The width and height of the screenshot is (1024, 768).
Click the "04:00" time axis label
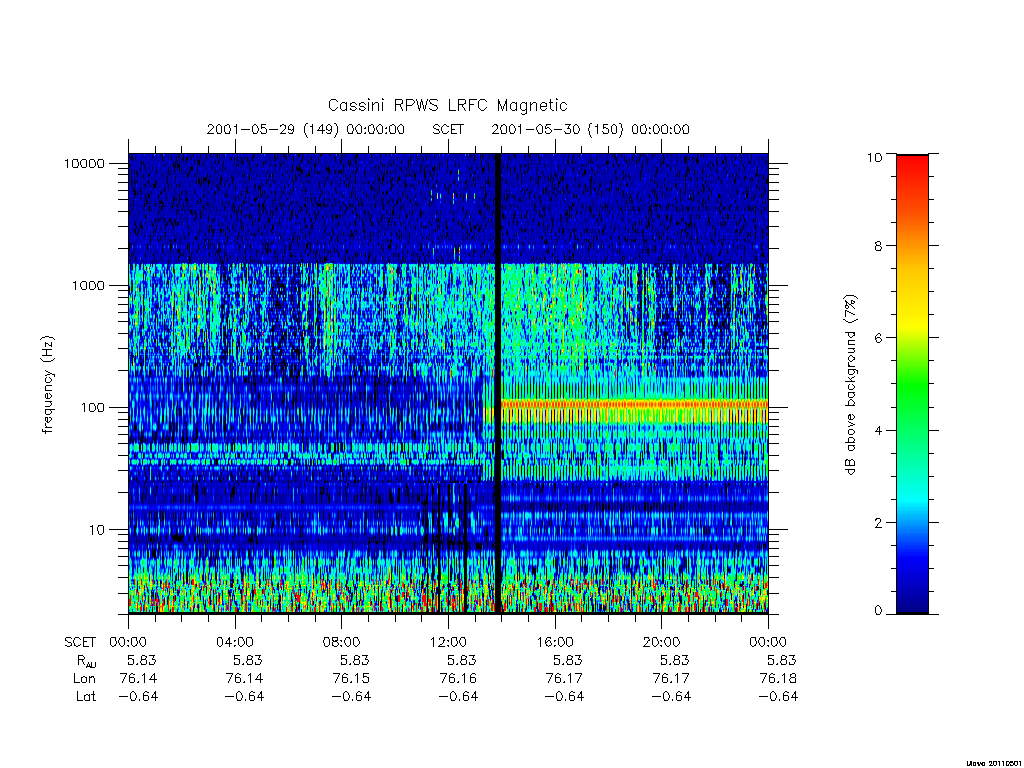point(234,643)
